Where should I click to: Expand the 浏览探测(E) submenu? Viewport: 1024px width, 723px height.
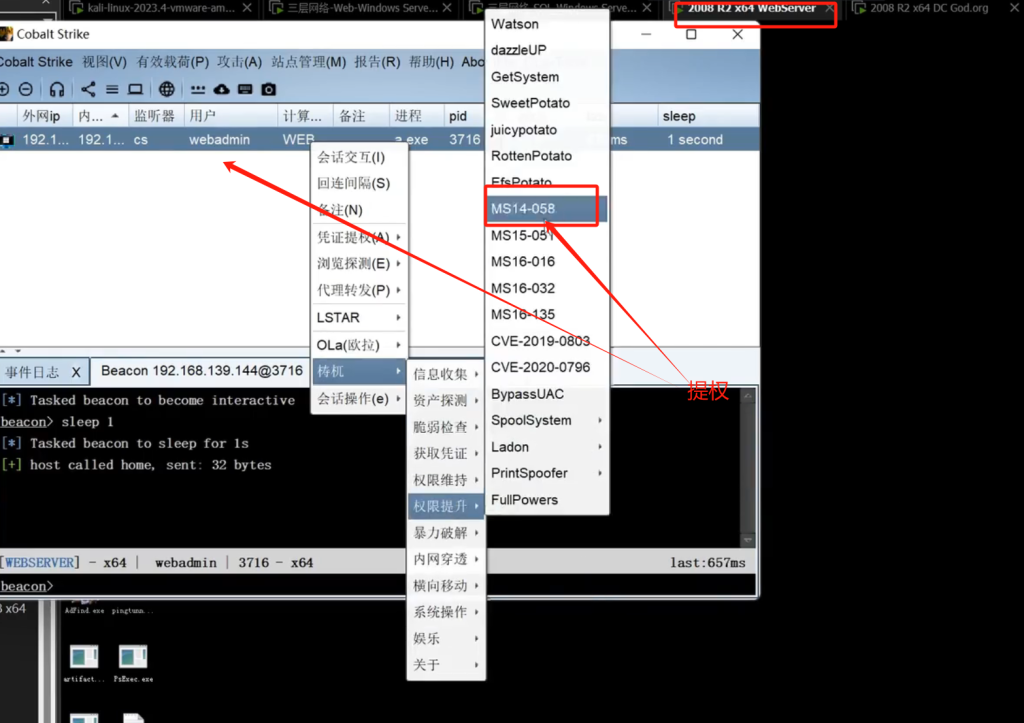click(359, 264)
